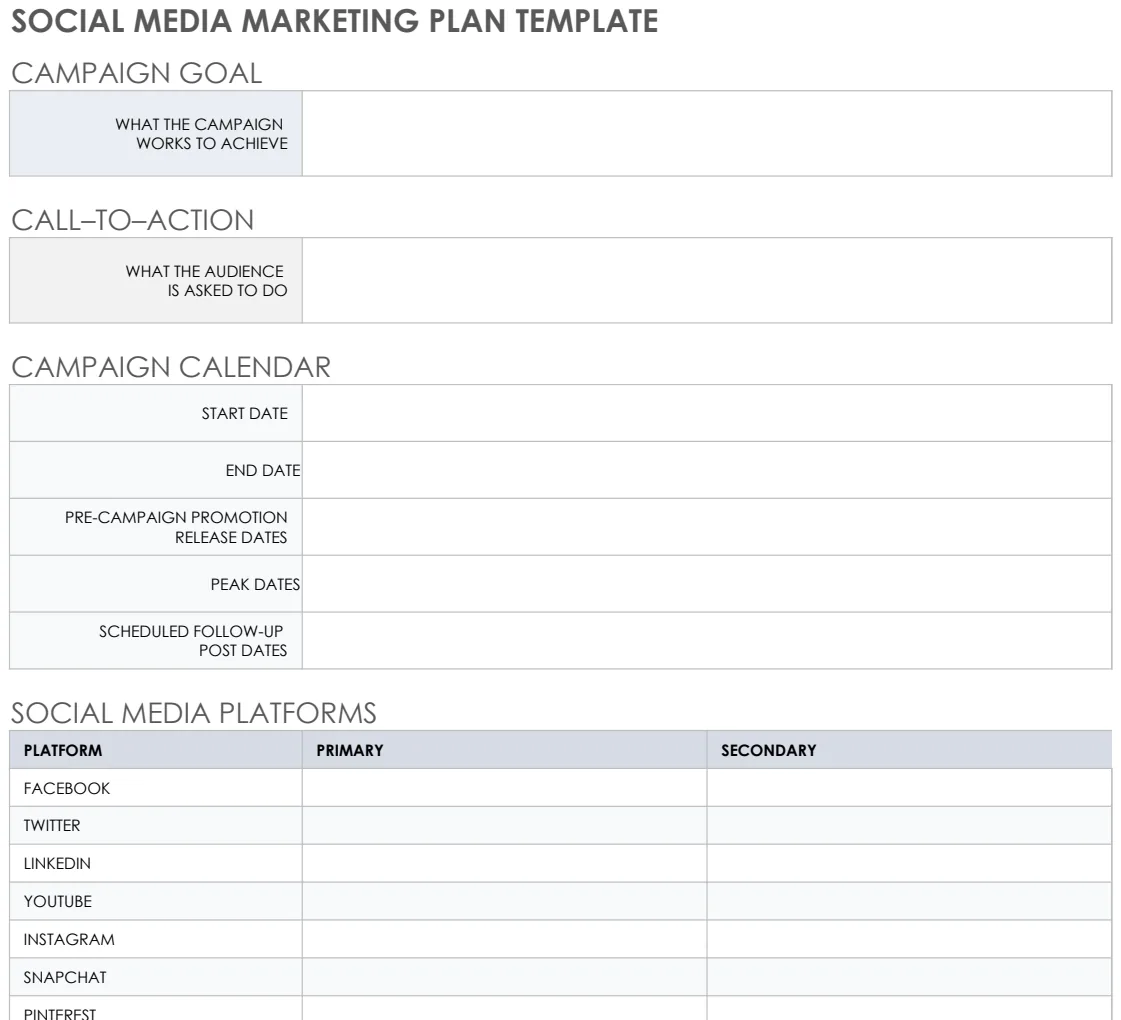The width and height of the screenshot is (1121, 1020).
Task: Click the Primary cell in the Snapchat row
Action: point(505,977)
